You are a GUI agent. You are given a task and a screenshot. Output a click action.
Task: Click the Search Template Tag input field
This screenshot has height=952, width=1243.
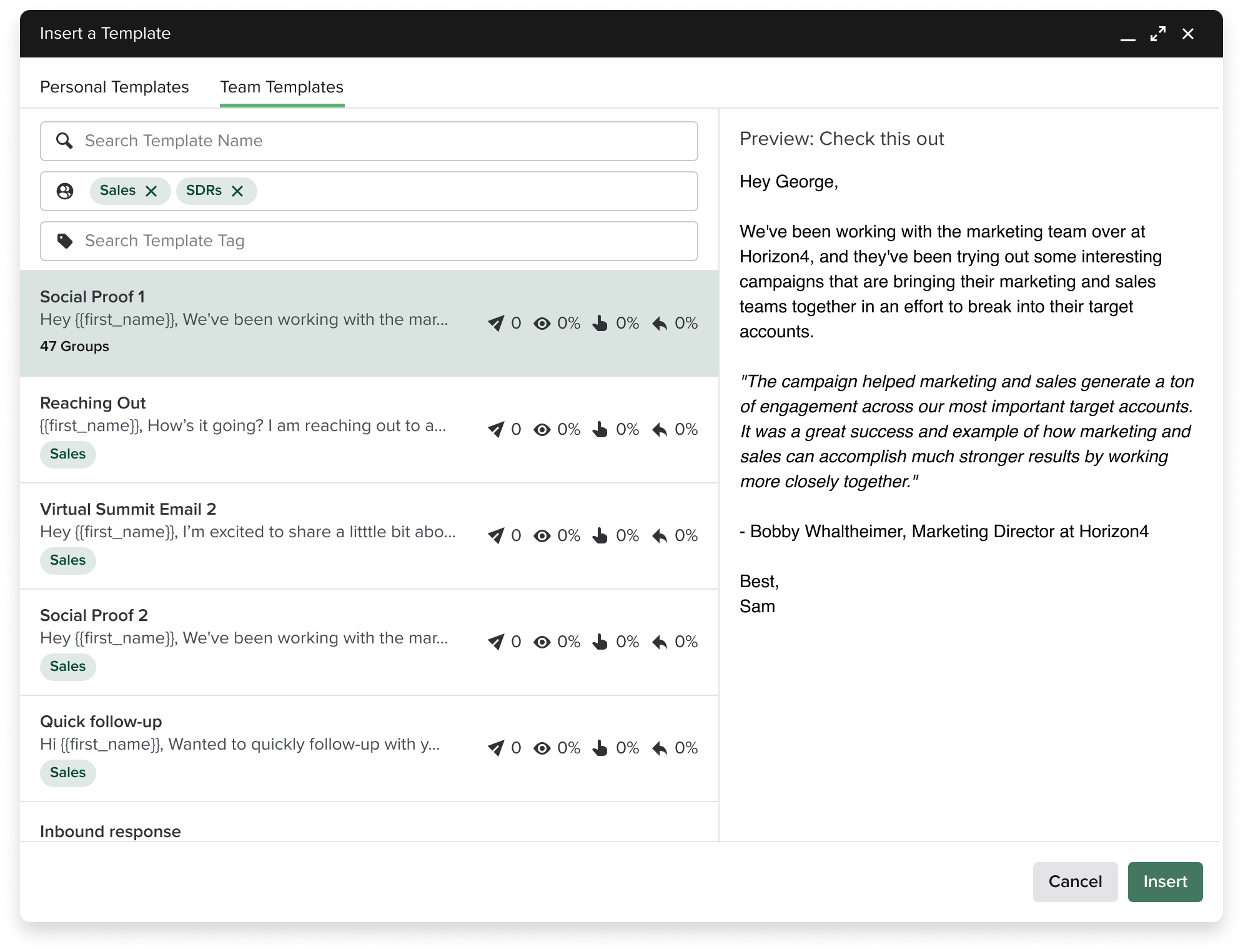coord(312,240)
